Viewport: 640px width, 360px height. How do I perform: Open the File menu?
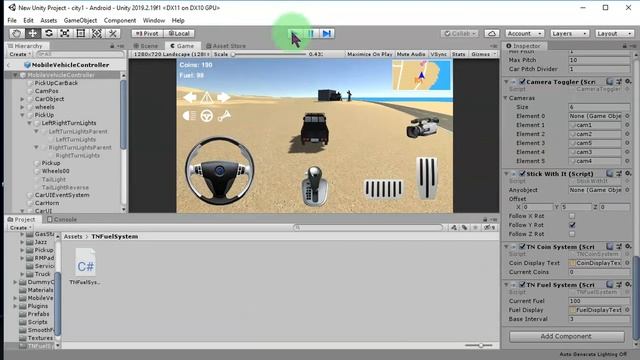click(x=12, y=20)
